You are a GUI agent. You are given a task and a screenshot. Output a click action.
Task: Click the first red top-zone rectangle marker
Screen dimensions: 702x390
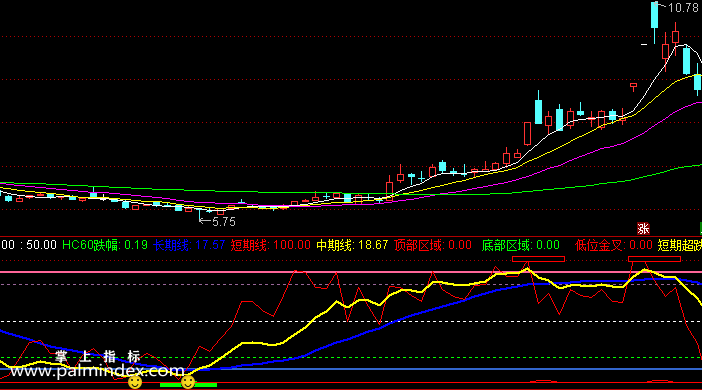[538, 259]
